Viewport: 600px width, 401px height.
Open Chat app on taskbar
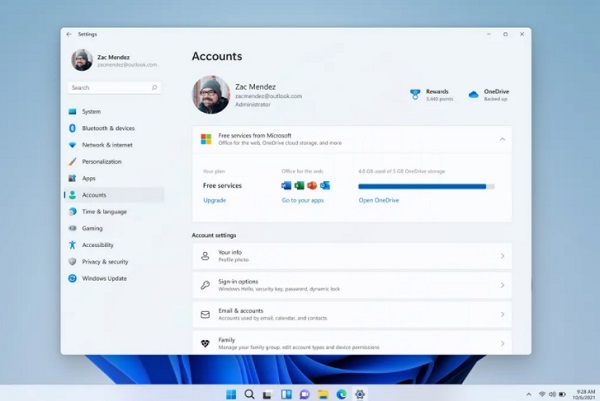coord(305,394)
